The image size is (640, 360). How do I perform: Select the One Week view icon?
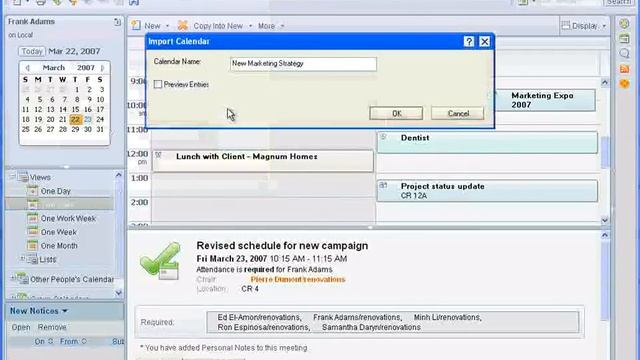(x=32, y=231)
